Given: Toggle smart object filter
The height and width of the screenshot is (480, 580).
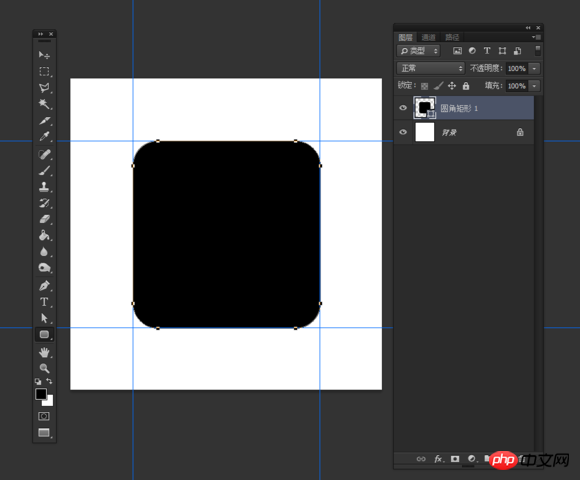Looking at the screenshot, I should pyautogui.click(x=517, y=51).
